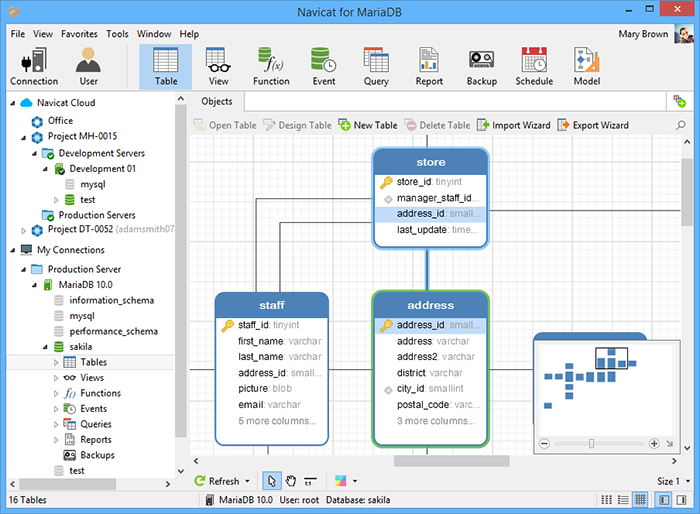Open the Function toolbar icon
700x514 pixels.
pos(271,67)
